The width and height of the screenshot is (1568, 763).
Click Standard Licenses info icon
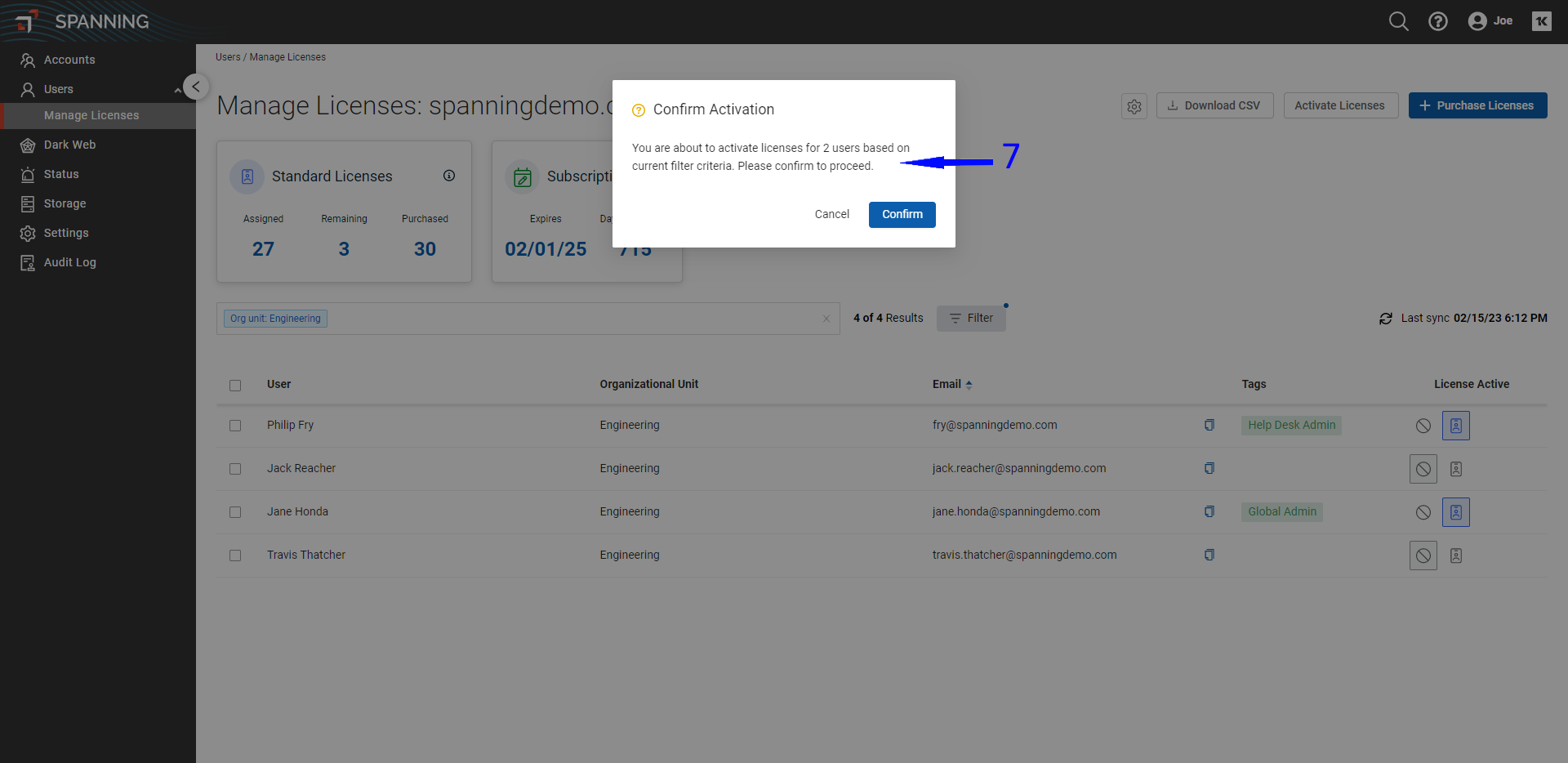(x=449, y=176)
